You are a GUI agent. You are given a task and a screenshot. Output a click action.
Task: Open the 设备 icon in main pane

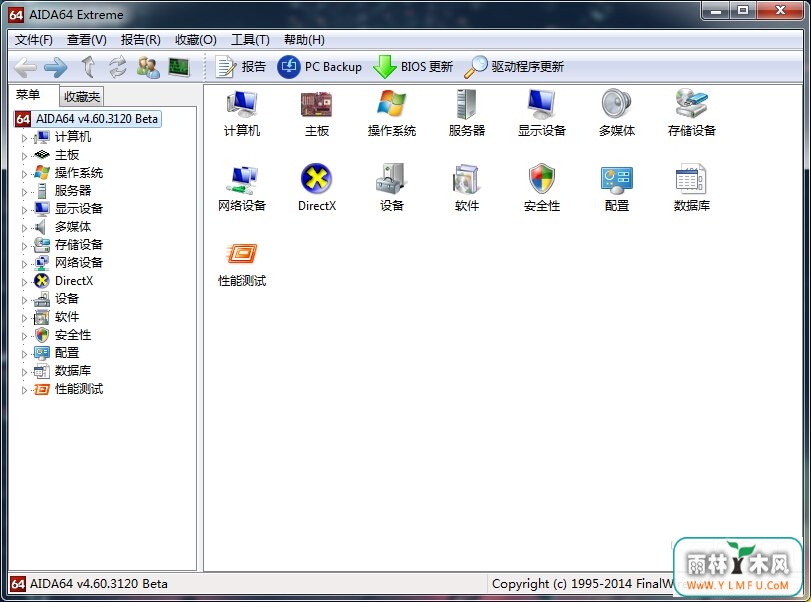tap(392, 188)
